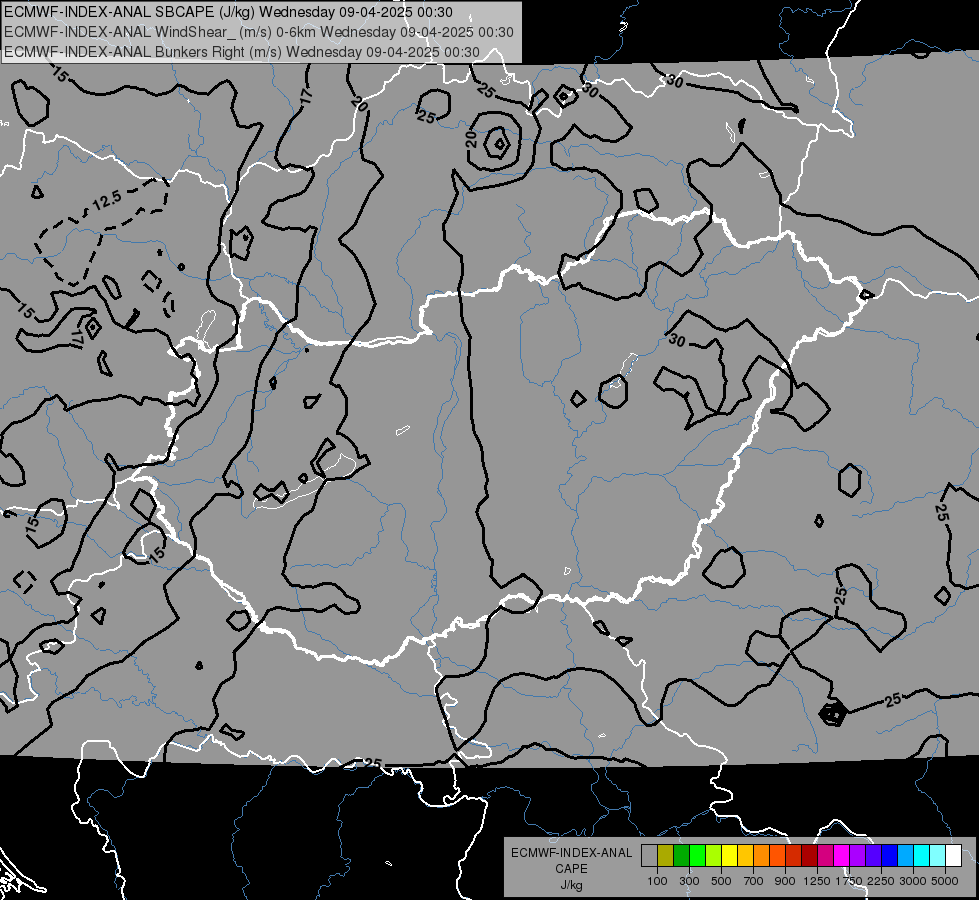Click the Bunkers Right (m/s) title line
This screenshot has width=979, height=900.
242,52
